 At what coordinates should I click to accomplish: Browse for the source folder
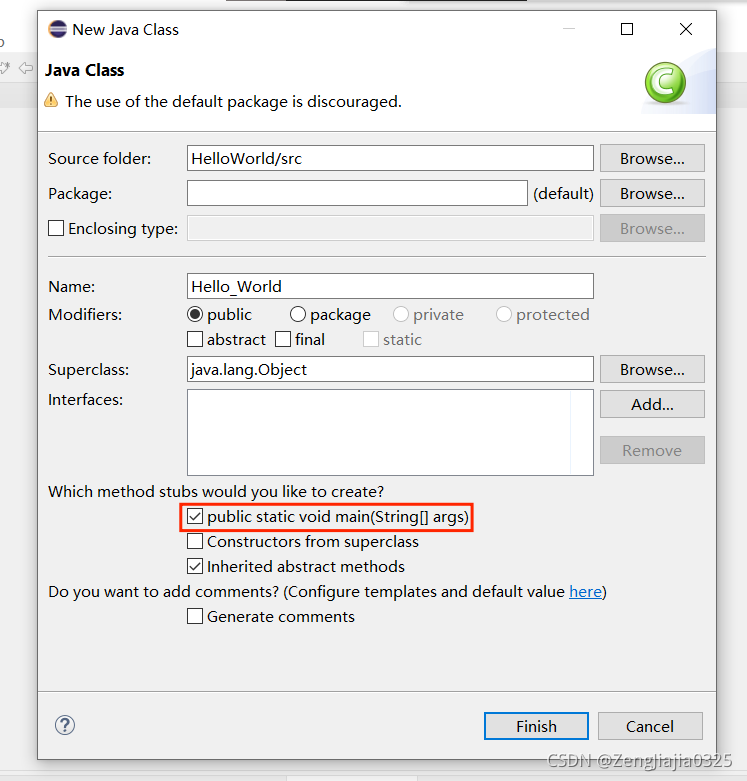[x=652, y=158]
